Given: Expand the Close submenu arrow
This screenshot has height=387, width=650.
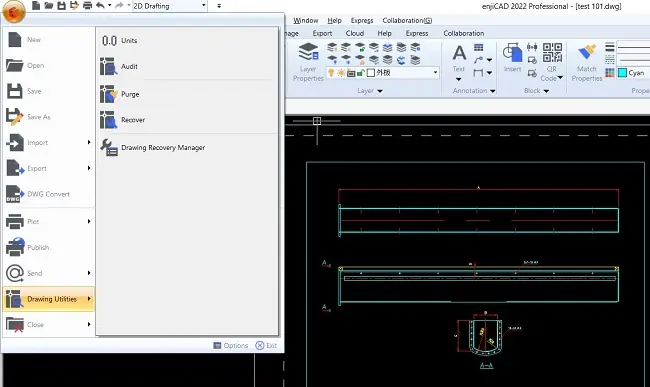Looking at the screenshot, I should click(89, 324).
